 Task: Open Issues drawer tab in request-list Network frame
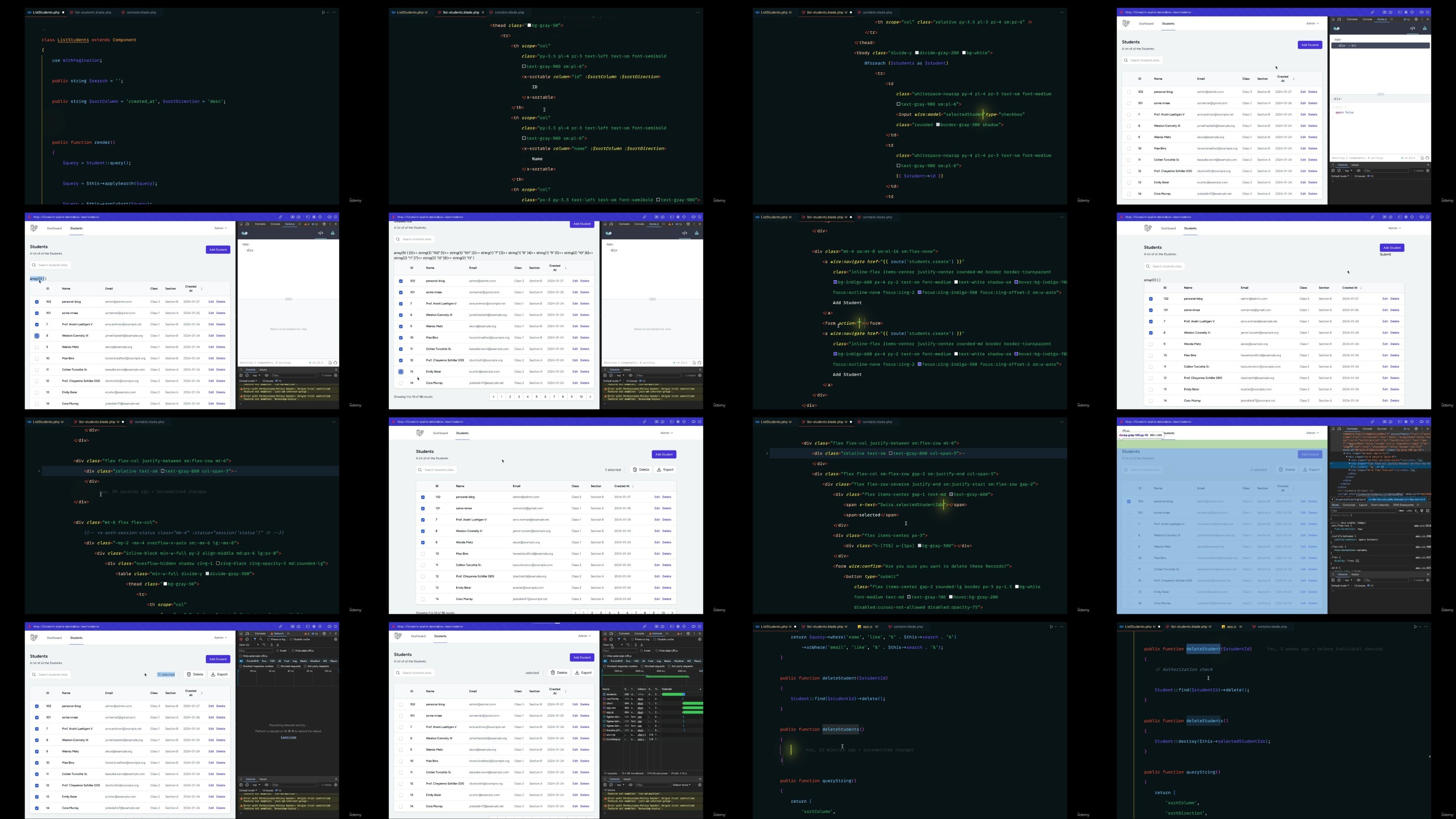click(627, 779)
